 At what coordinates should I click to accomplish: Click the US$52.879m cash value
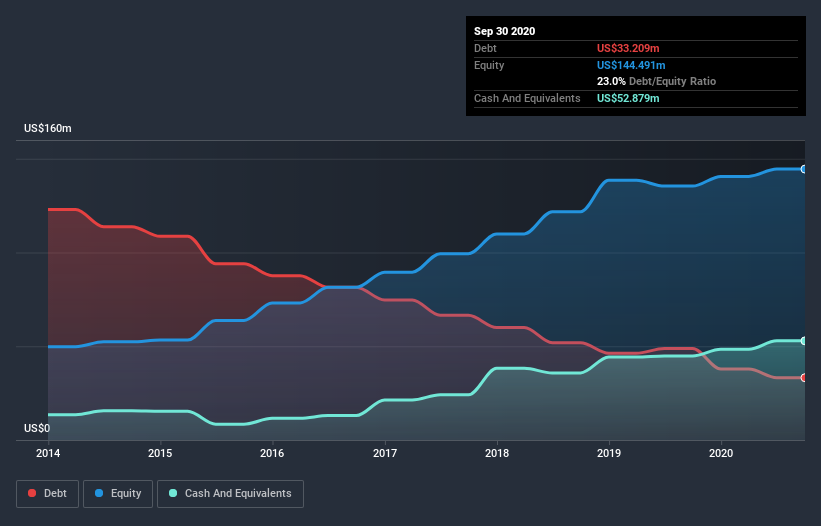click(x=628, y=98)
